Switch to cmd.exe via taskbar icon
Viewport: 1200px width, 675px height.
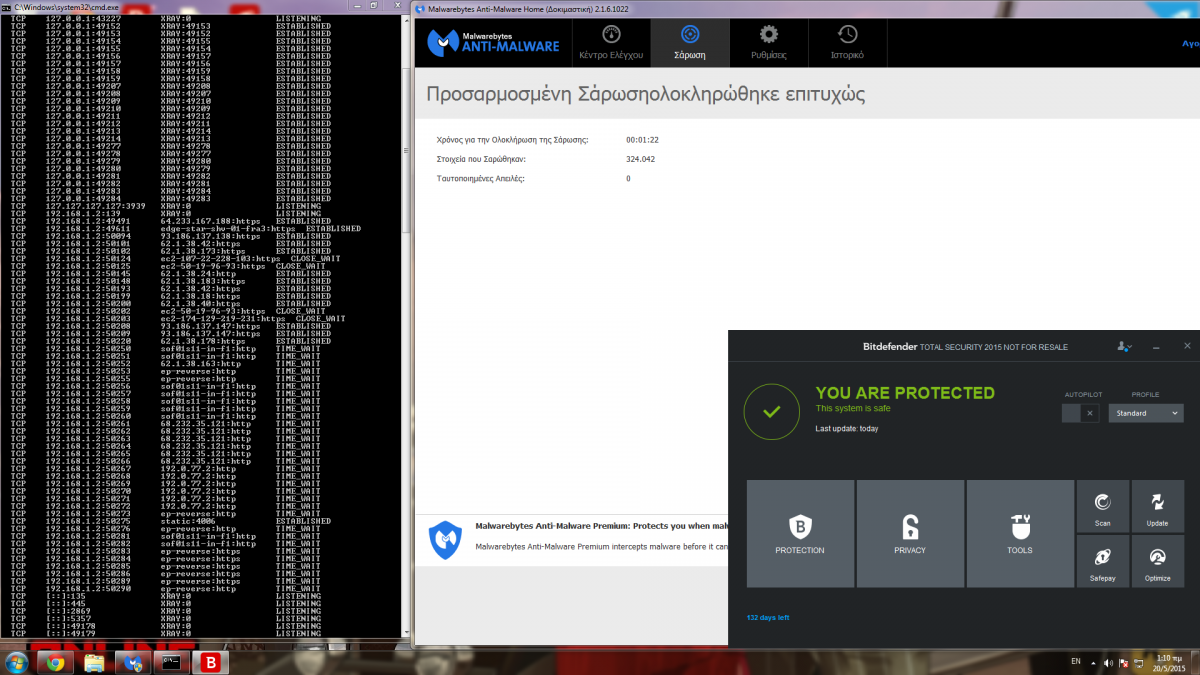(x=172, y=662)
